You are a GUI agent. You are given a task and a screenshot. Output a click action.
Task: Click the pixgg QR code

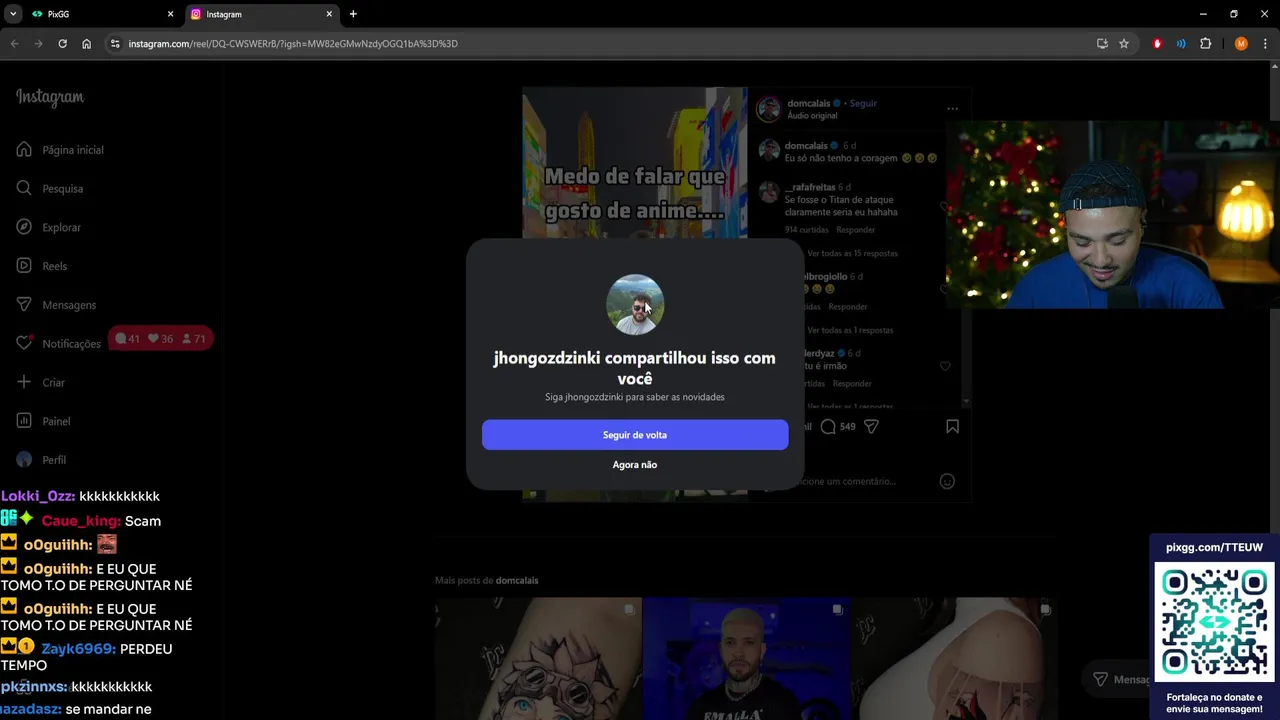pos(1214,622)
